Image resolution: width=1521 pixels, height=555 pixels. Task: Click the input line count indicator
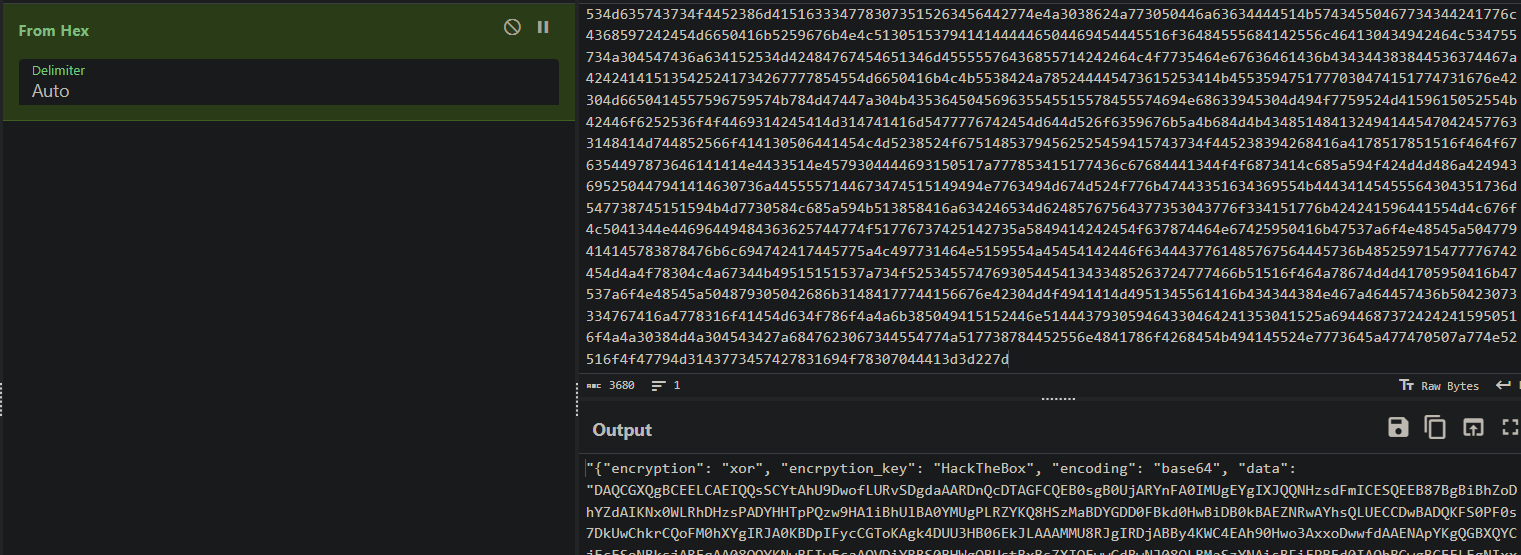[x=666, y=386]
